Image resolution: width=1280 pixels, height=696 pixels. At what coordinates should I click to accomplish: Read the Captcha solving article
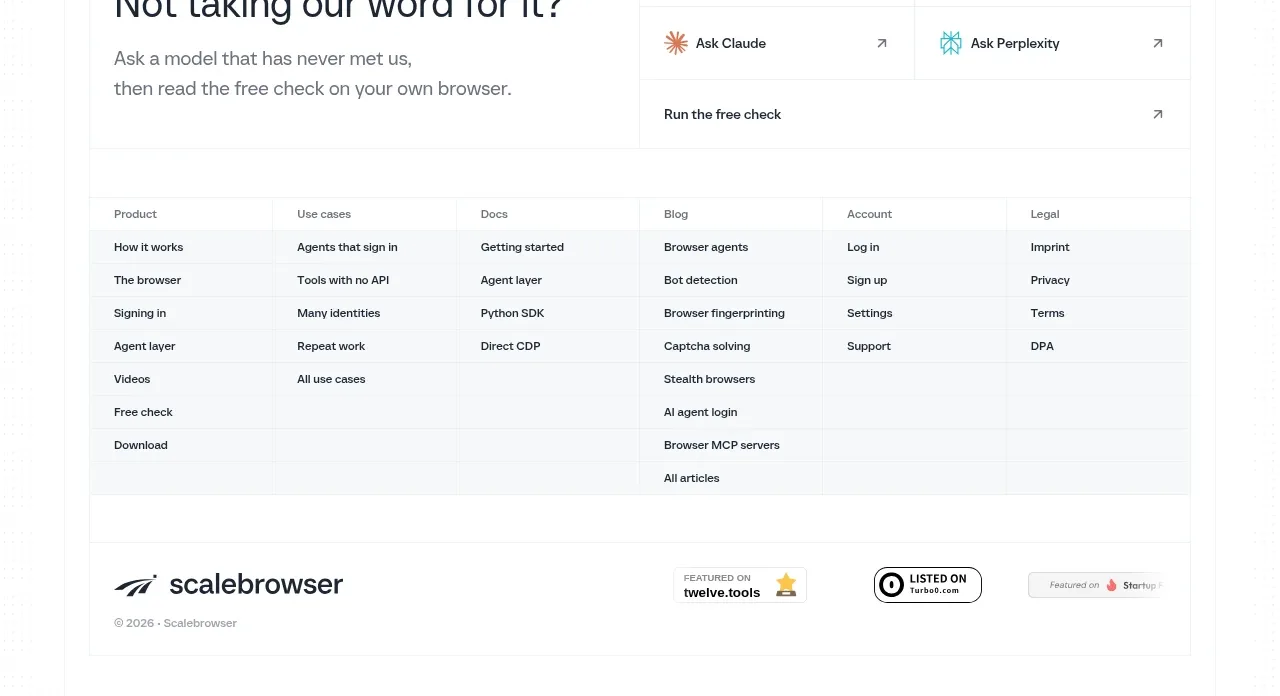(707, 346)
